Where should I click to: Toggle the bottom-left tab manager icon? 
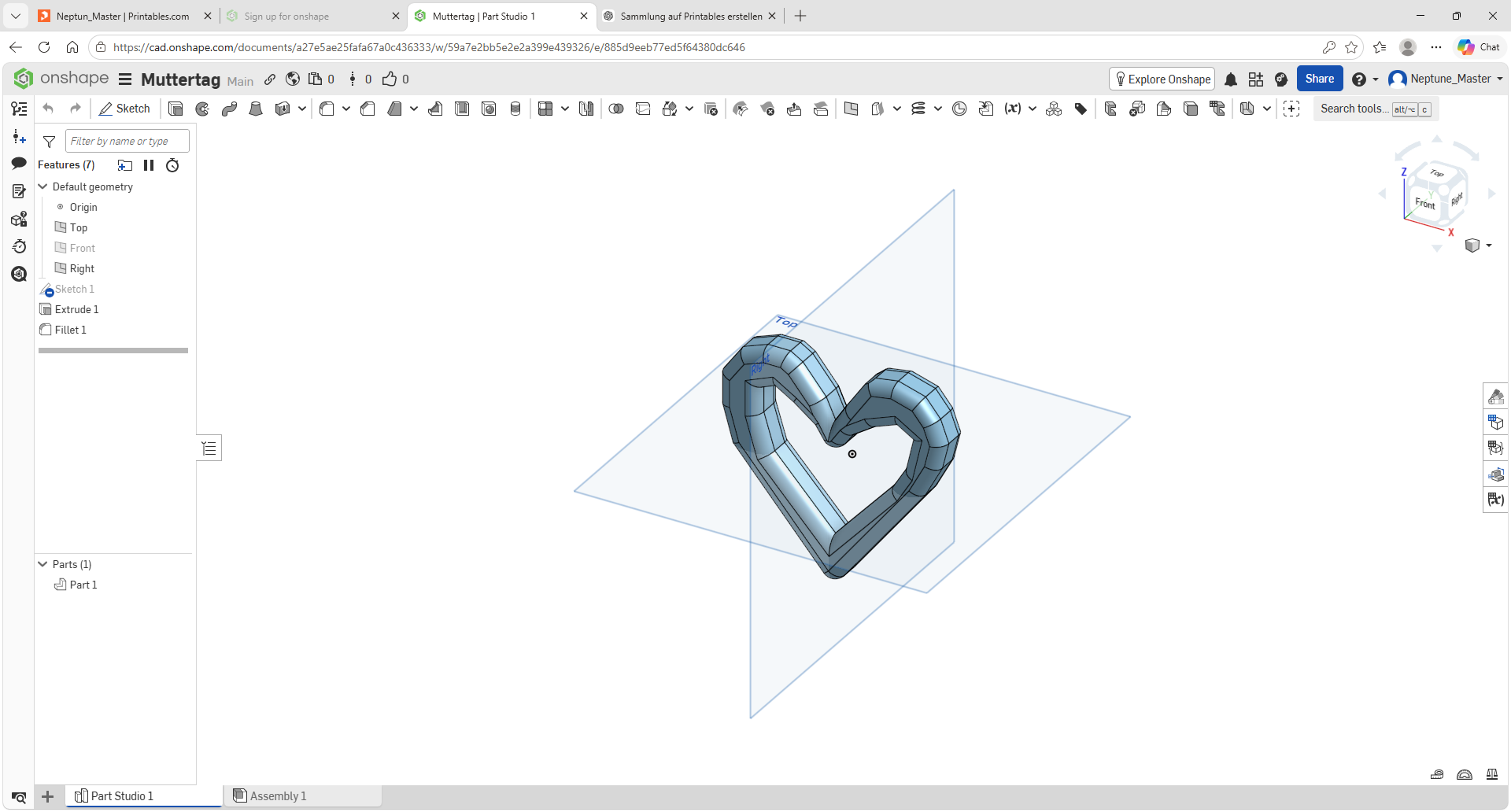19,797
